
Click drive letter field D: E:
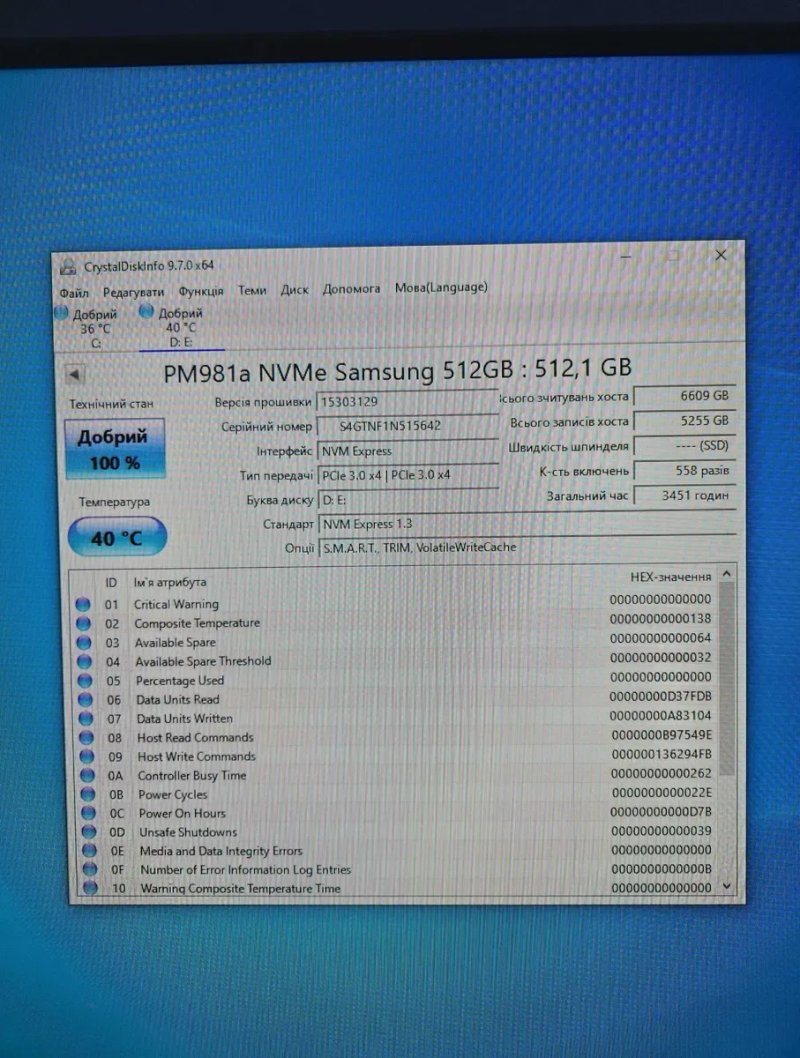coord(408,500)
